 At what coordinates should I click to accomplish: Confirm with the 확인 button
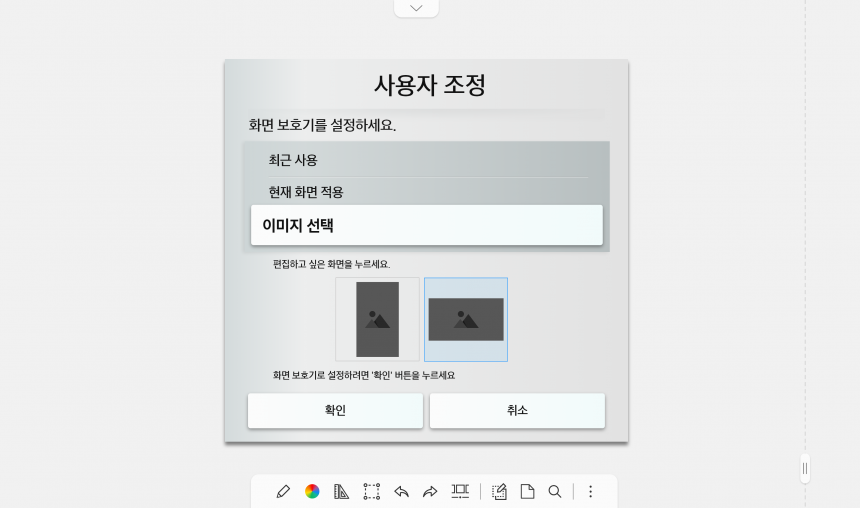click(x=335, y=410)
